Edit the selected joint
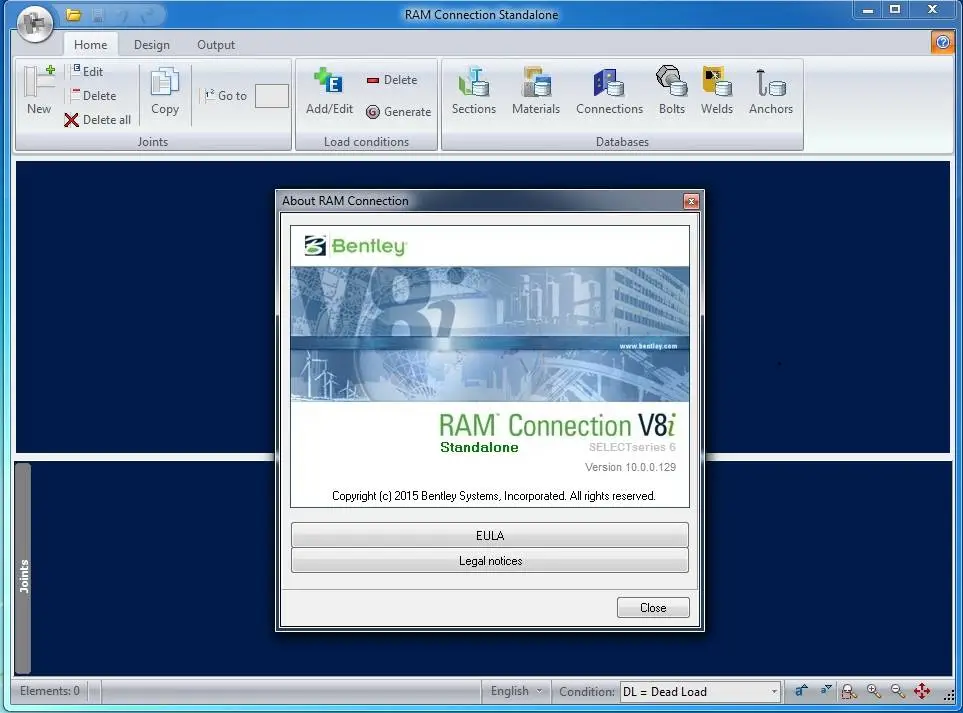The height and width of the screenshot is (713, 963). pyautogui.click(x=87, y=71)
